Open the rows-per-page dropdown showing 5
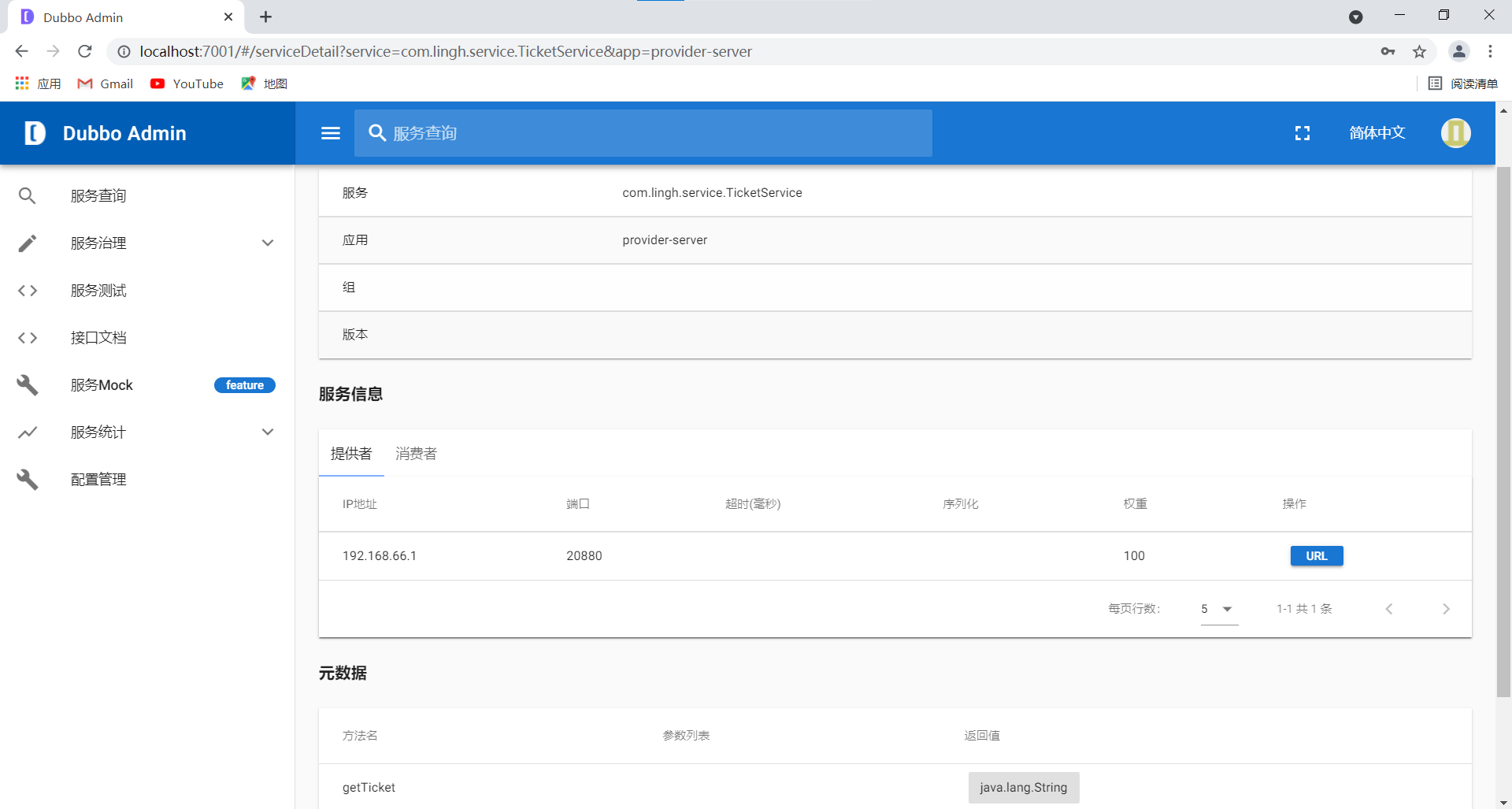The height and width of the screenshot is (809, 1512). click(1219, 609)
